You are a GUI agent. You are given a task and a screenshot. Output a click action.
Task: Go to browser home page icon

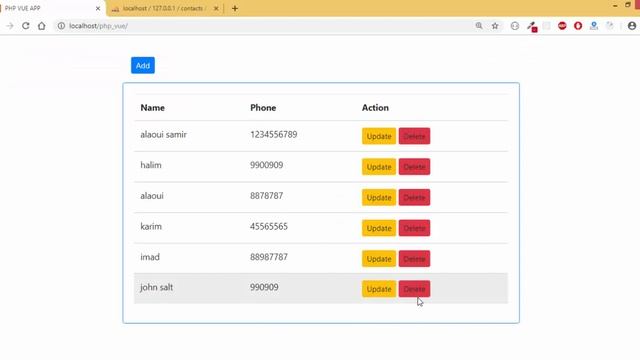coord(42,26)
